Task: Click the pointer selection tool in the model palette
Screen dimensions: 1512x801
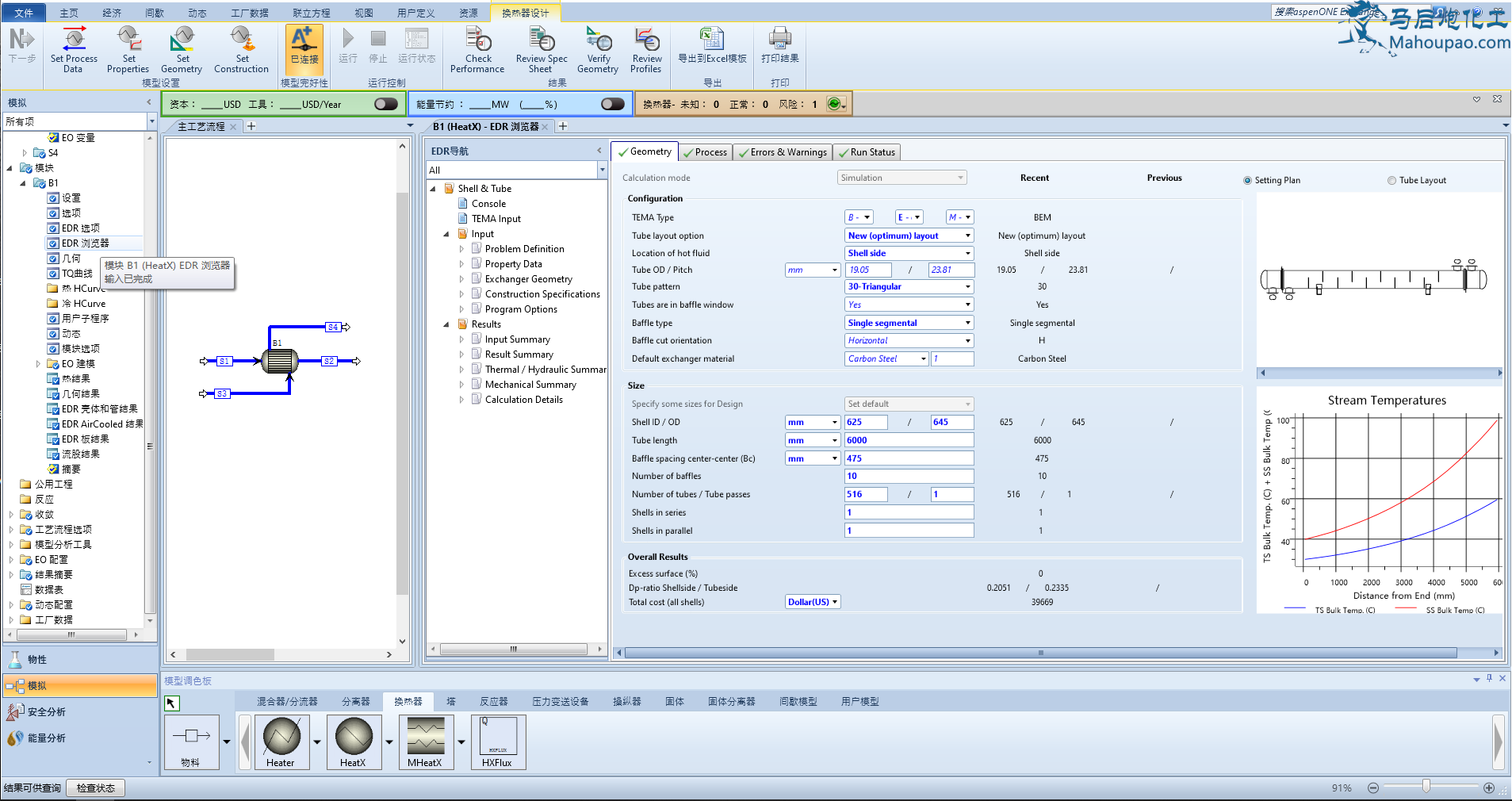Action: pyautogui.click(x=172, y=703)
